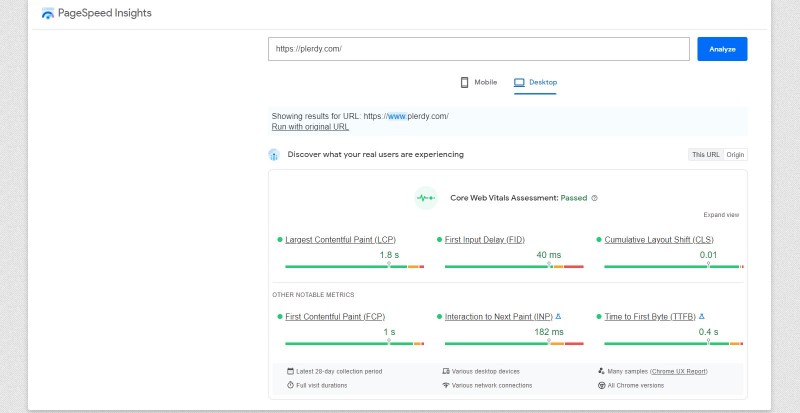800x413 pixels.
Task: Click the stopwatch icon beside Full visit durations
Action: point(290,385)
